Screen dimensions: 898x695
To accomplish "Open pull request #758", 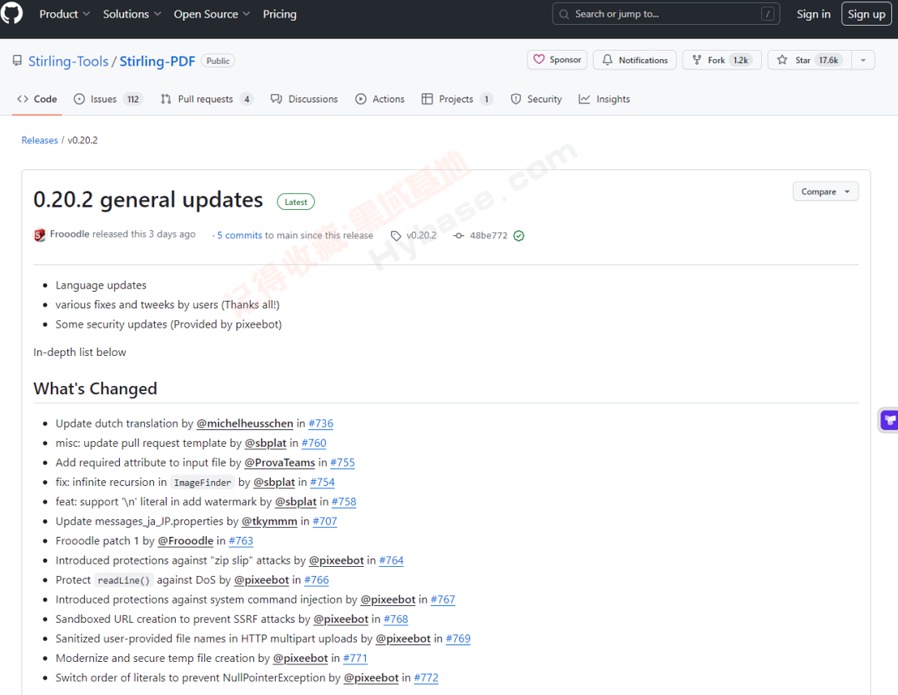I will tap(344, 501).
